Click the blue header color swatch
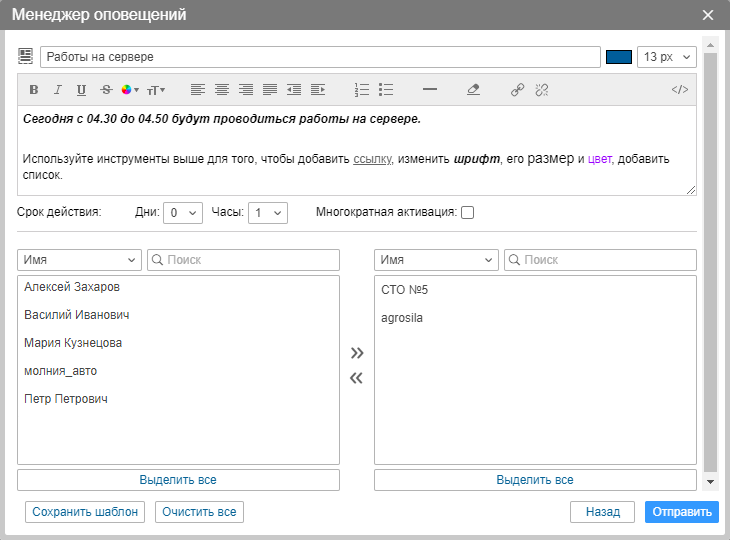 [x=619, y=57]
